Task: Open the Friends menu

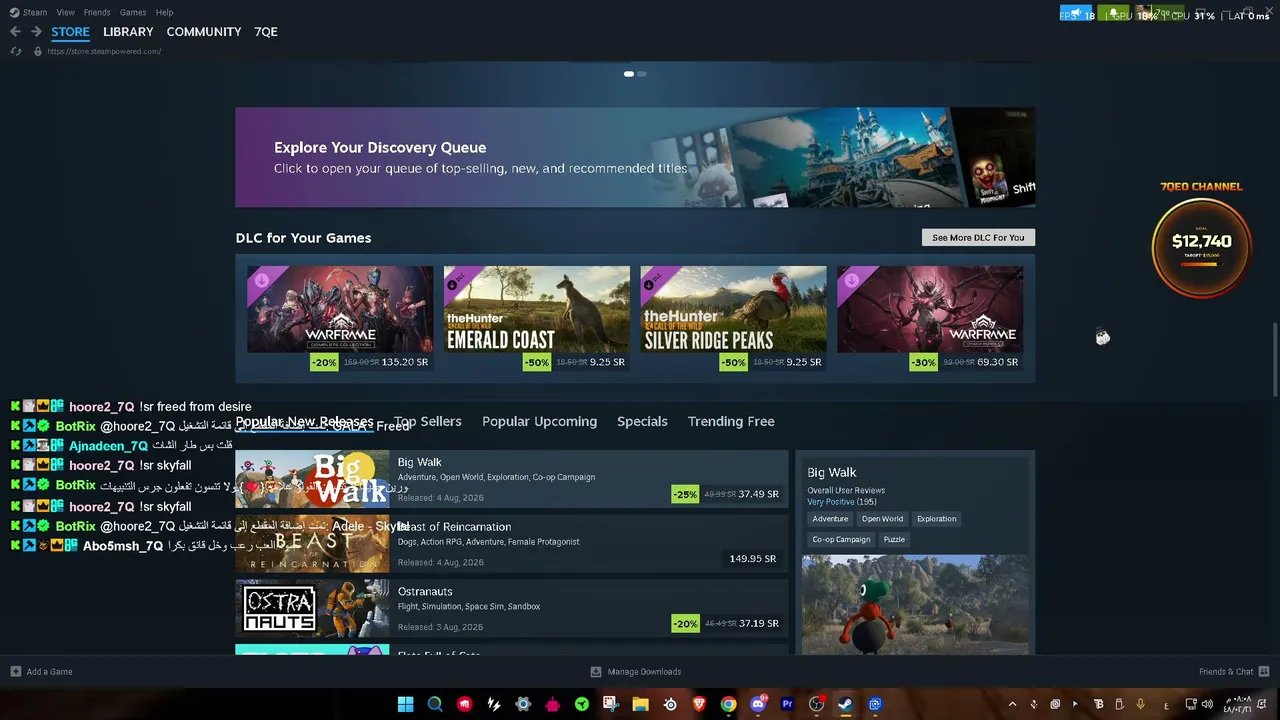Action: click(x=97, y=12)
